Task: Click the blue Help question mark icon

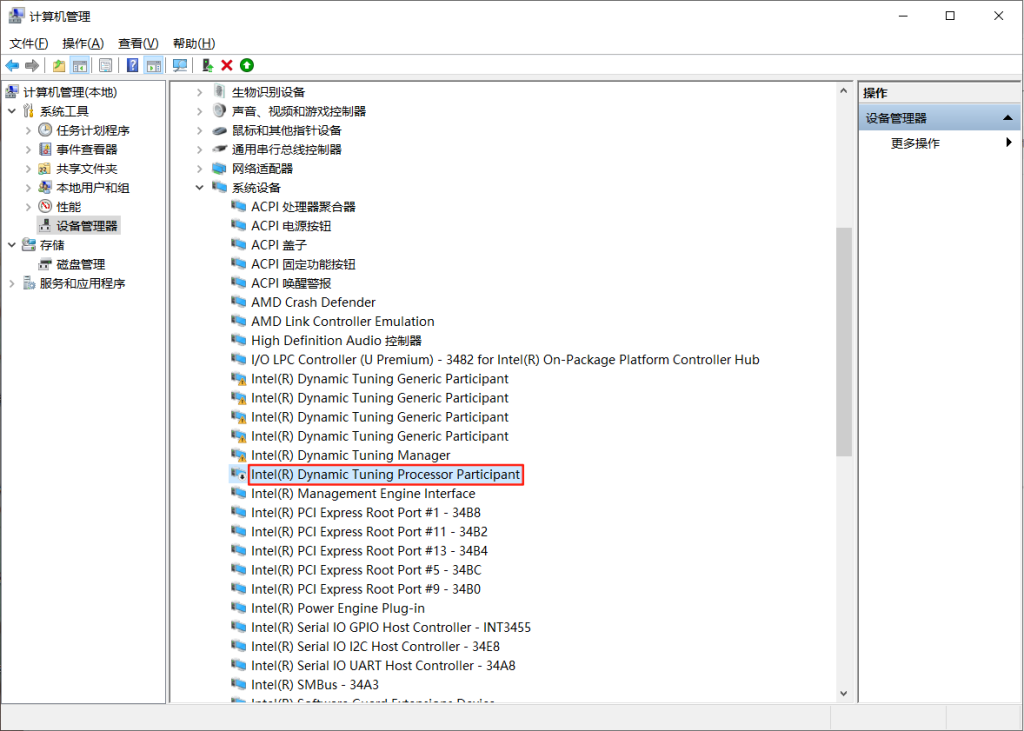Action: tap(132, 66)
